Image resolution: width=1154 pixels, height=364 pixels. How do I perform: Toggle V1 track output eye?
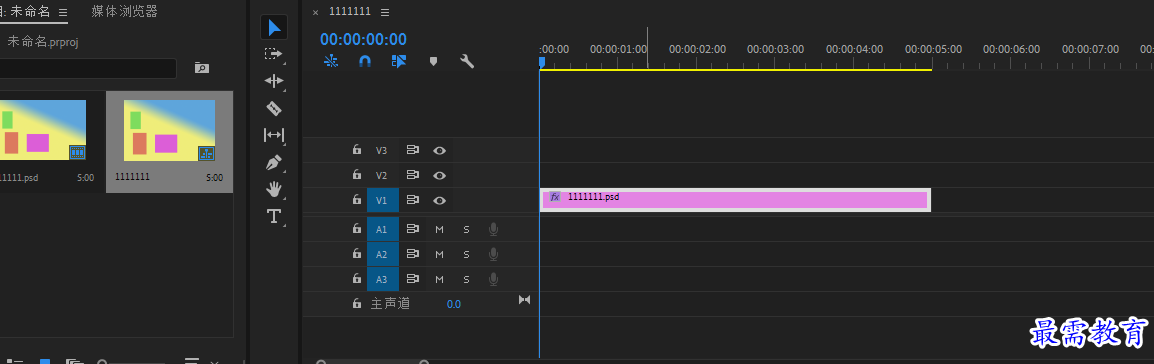[439, 200]
